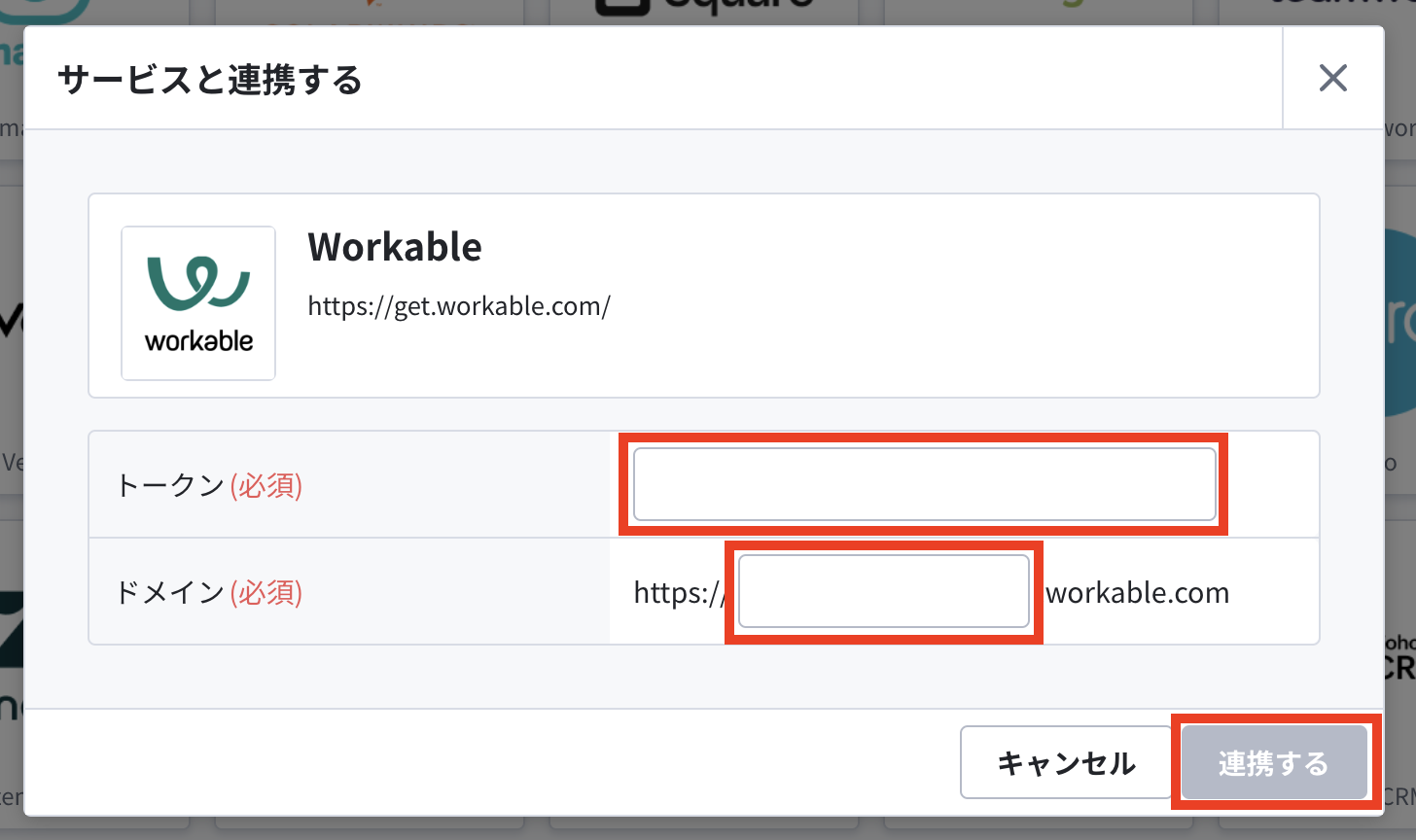Click the サービスと連携する dialog title
Viewport: 1416px width, 840px height.
click(210, 80)
